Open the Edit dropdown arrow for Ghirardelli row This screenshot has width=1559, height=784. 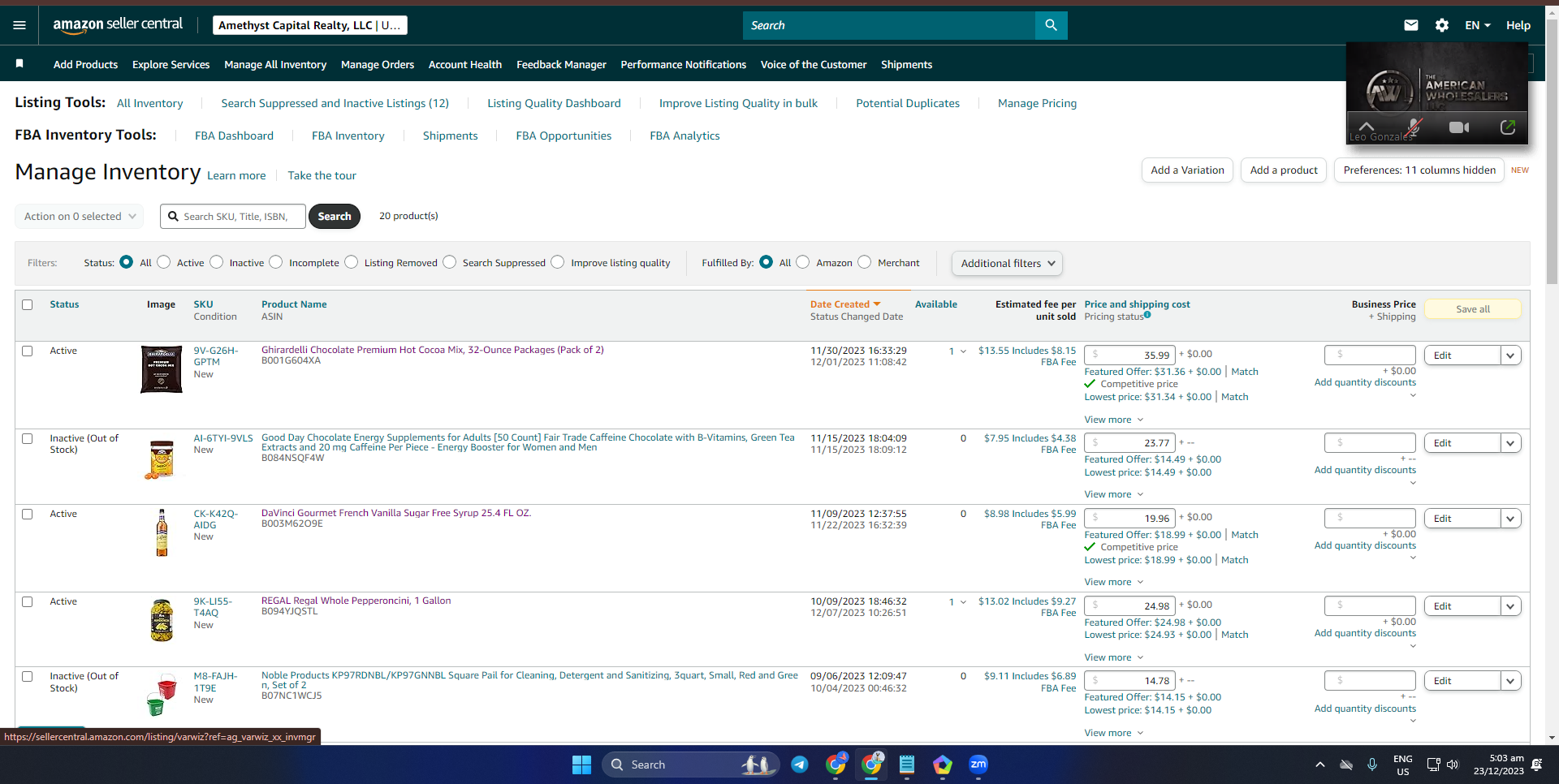[1510, 355]
